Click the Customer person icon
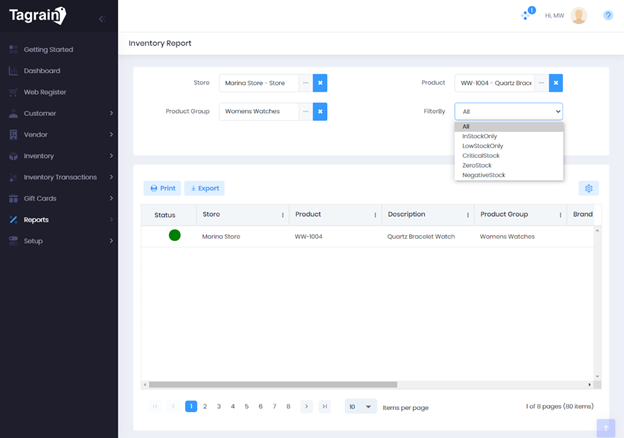The image size is (624, 438). pos(13,113)
